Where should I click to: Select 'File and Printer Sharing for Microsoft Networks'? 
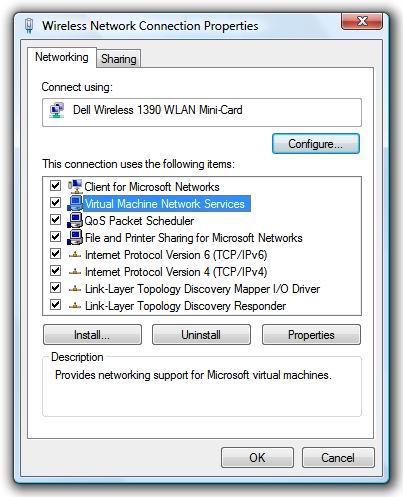pos(194,238)
